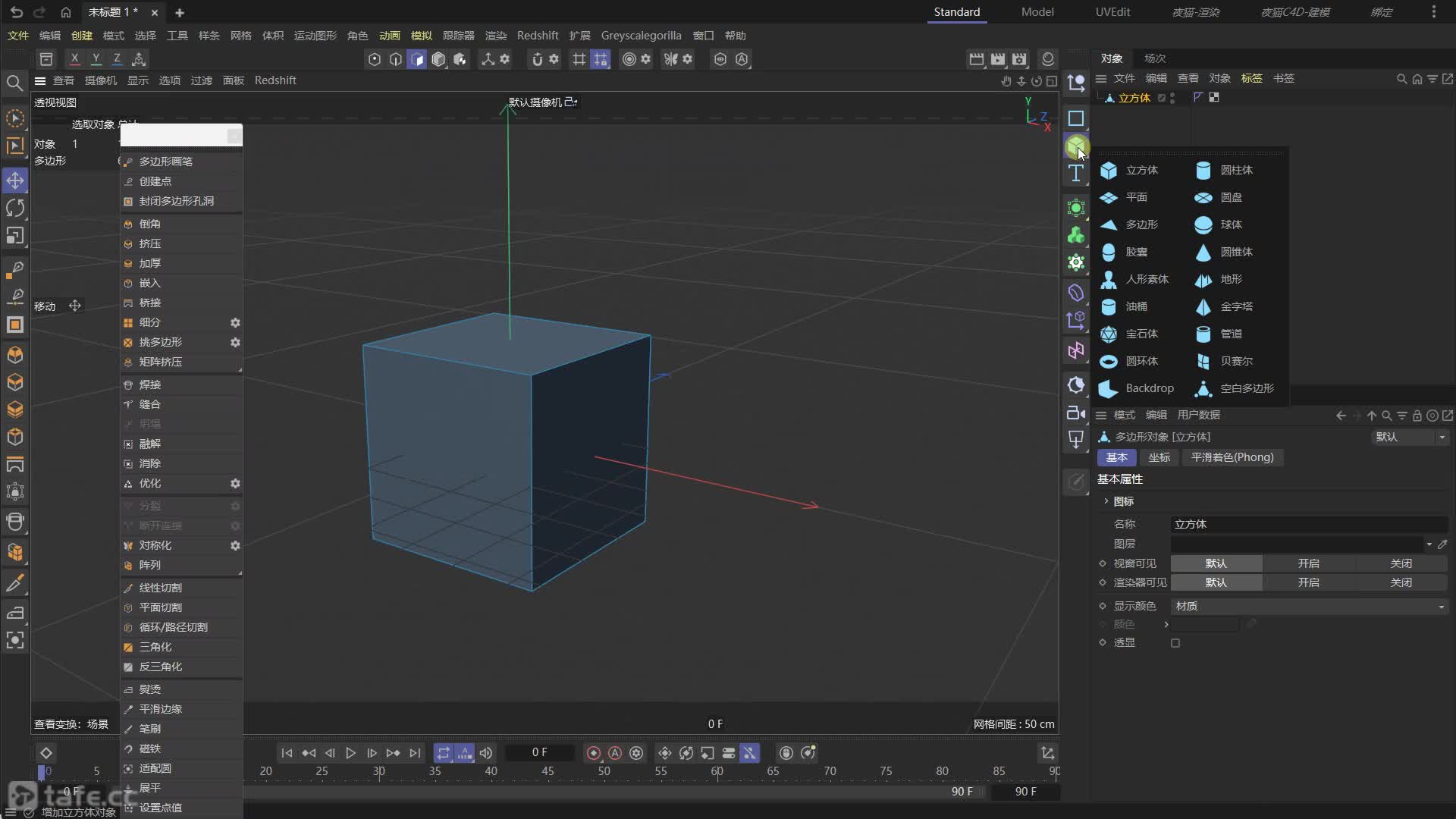Add the 人形素体 figure primitive
The width and height of the screenshot is (1456, 819).
tap(1134, 279)
